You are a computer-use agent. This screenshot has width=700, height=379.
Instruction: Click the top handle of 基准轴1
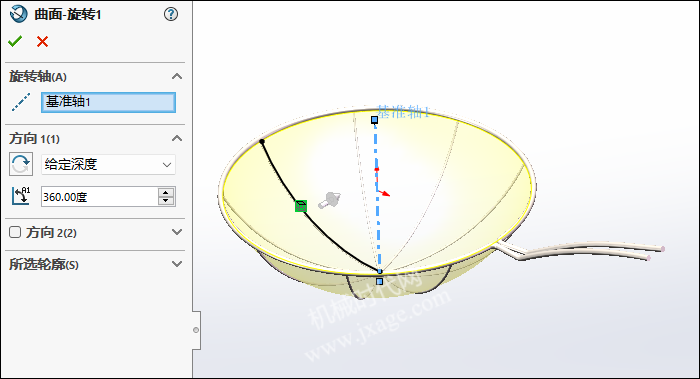click(x=375, y=120)
